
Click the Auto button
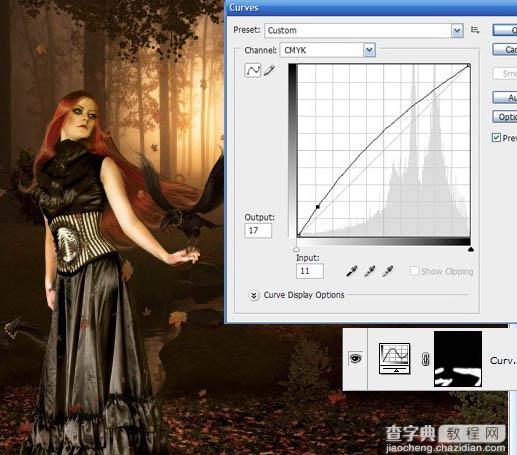(505, 97)
